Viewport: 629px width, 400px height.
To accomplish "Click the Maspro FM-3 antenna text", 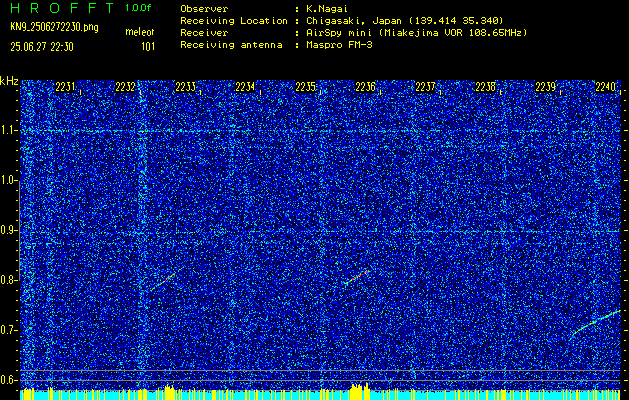I will (339, 45).
